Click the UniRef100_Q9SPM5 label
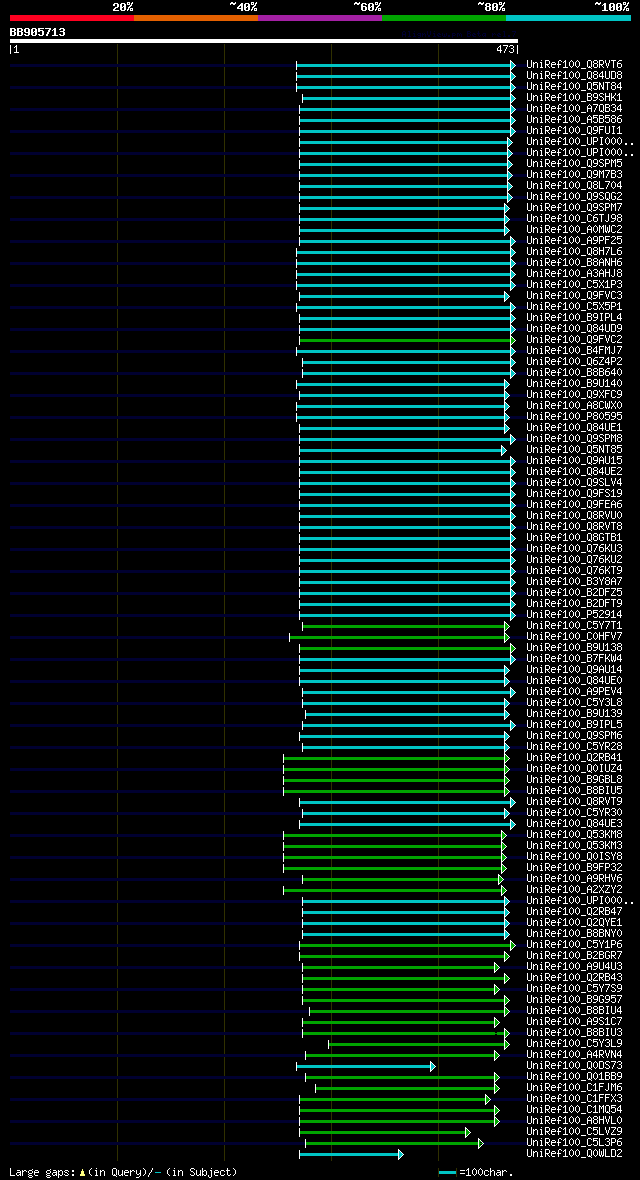 tap(574, 163)
